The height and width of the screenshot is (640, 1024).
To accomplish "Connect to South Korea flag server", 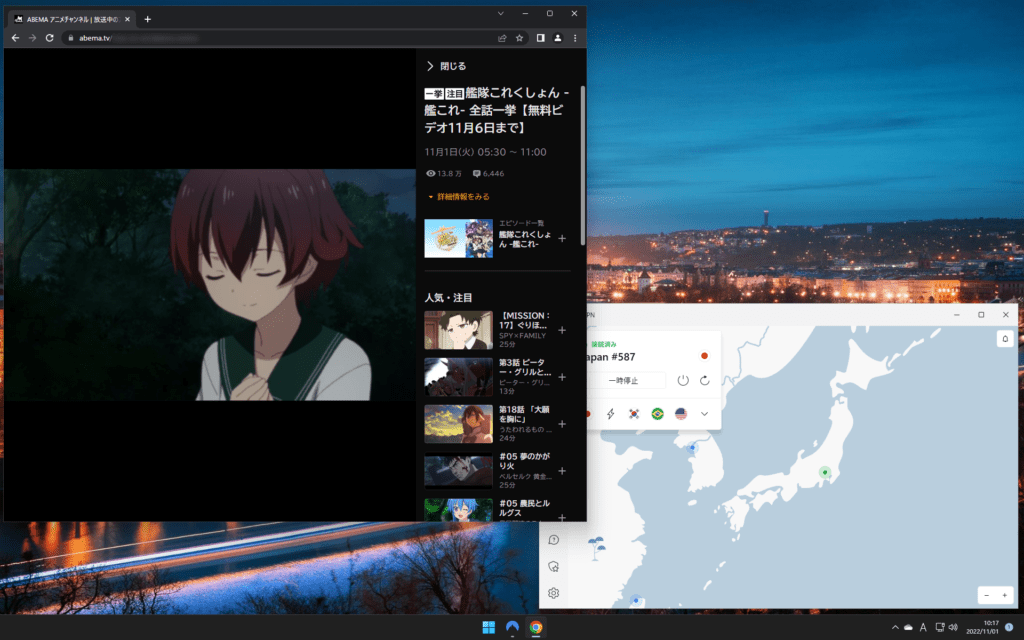I will tap(633, 413).
